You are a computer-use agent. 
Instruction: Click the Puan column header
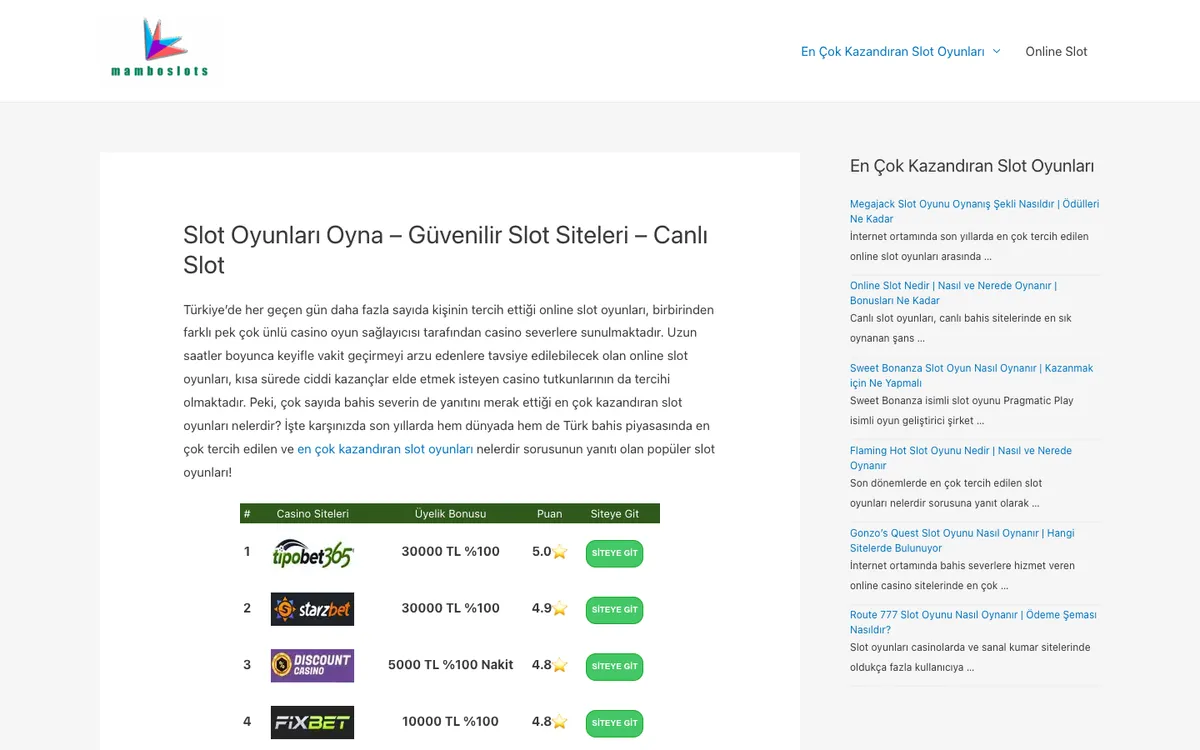coord(549,513)
